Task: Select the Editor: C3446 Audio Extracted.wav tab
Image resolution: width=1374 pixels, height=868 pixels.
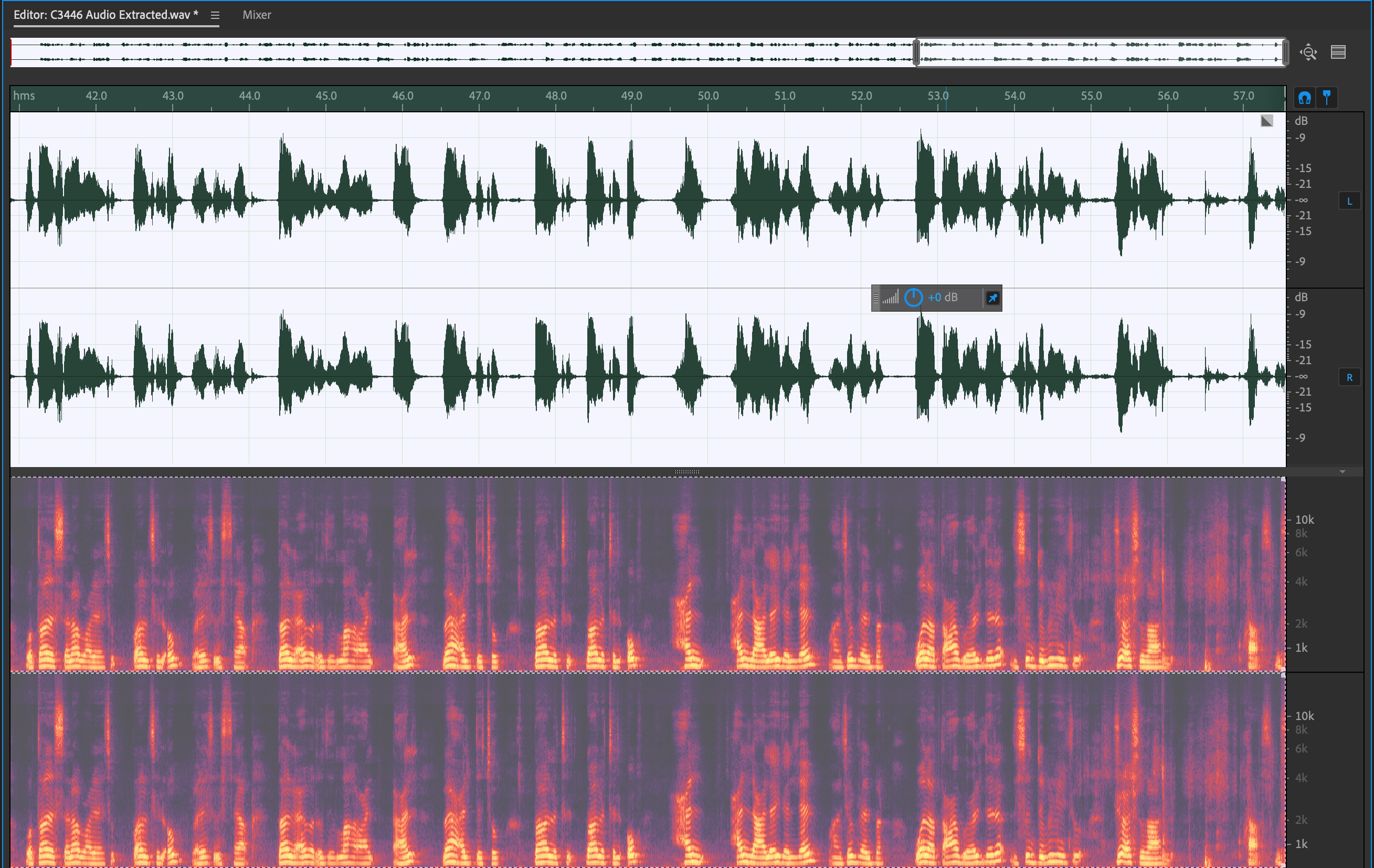Action: 105,15
